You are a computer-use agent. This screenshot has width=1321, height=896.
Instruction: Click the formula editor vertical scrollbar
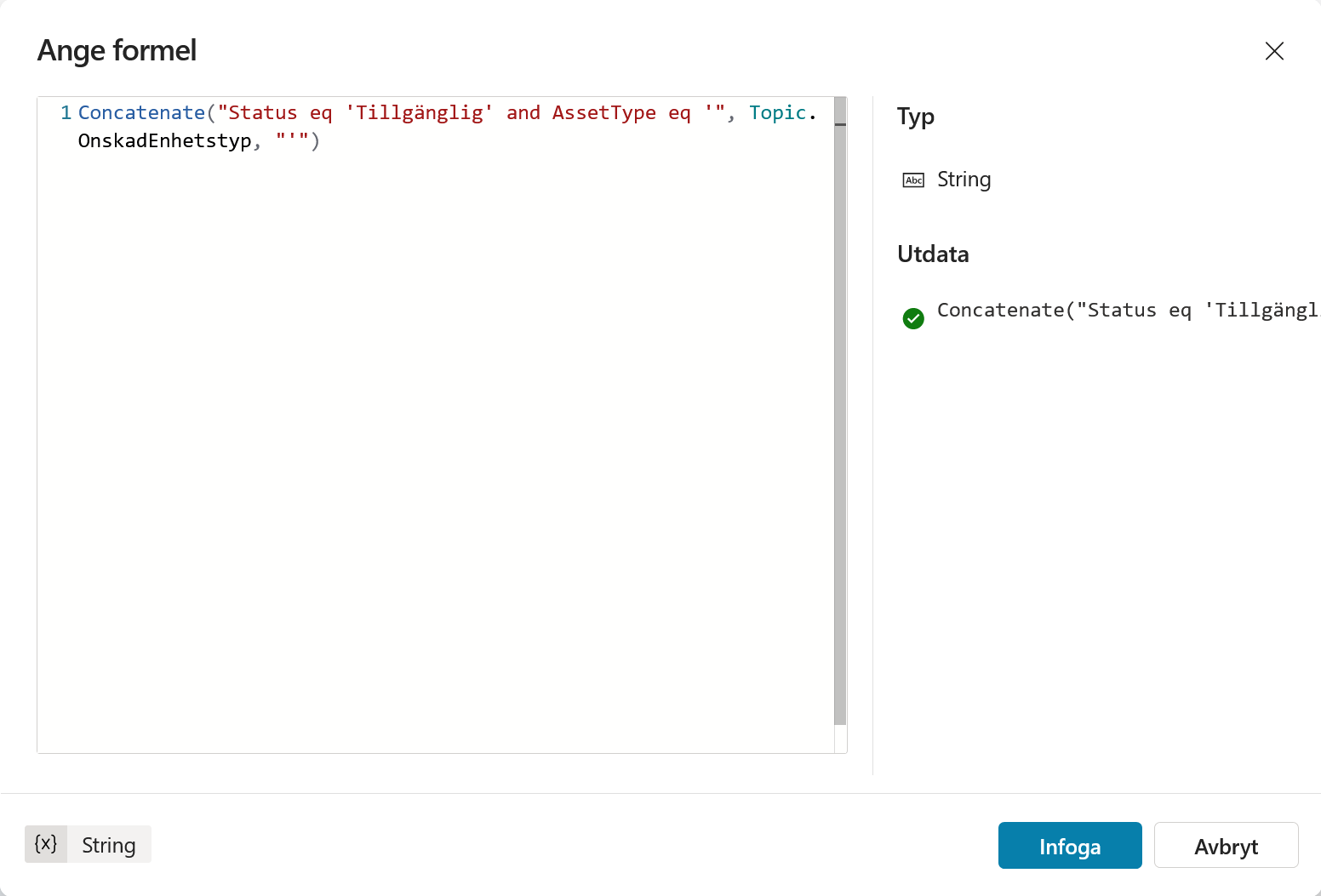pos(840,411)
